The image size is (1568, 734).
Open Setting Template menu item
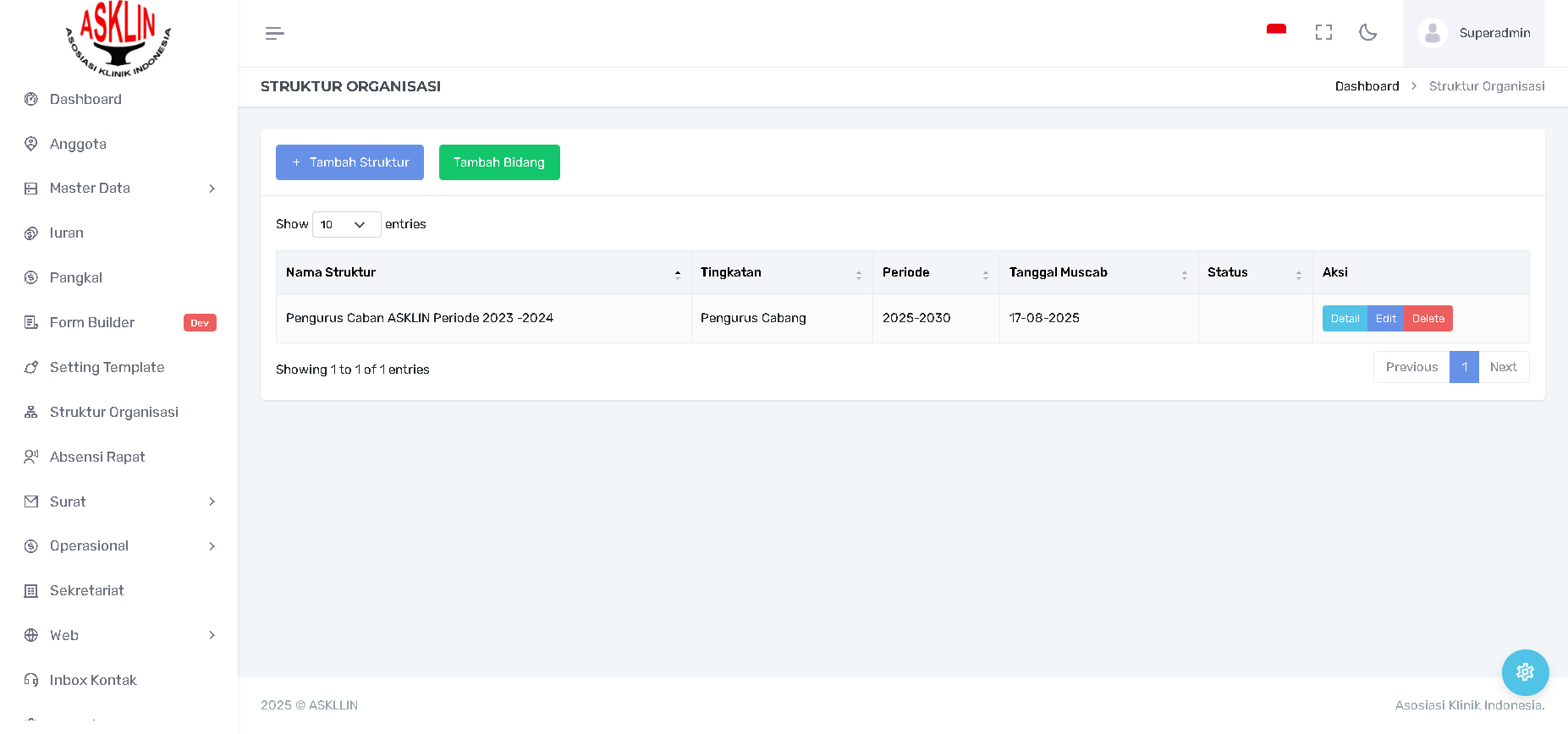pos(107,368)
